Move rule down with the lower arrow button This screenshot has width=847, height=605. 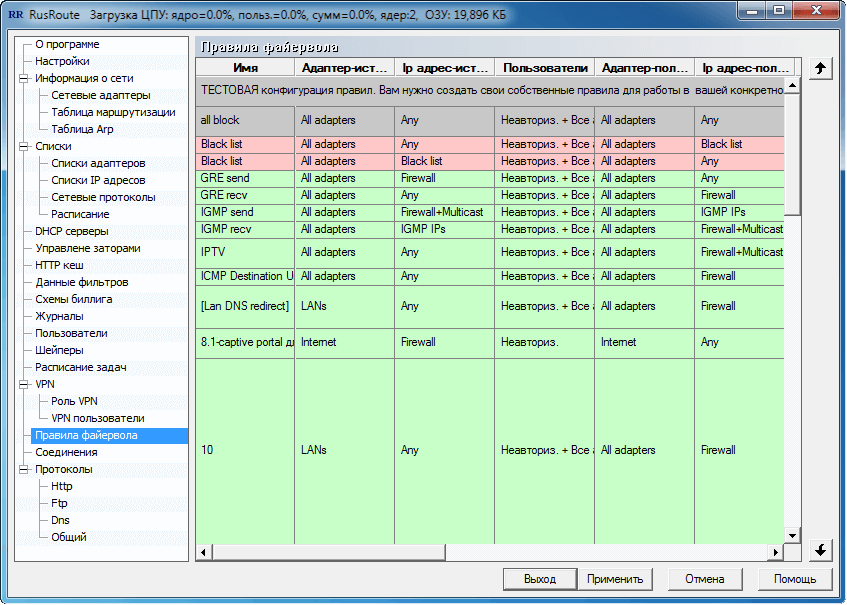click(x=820, y=550)
